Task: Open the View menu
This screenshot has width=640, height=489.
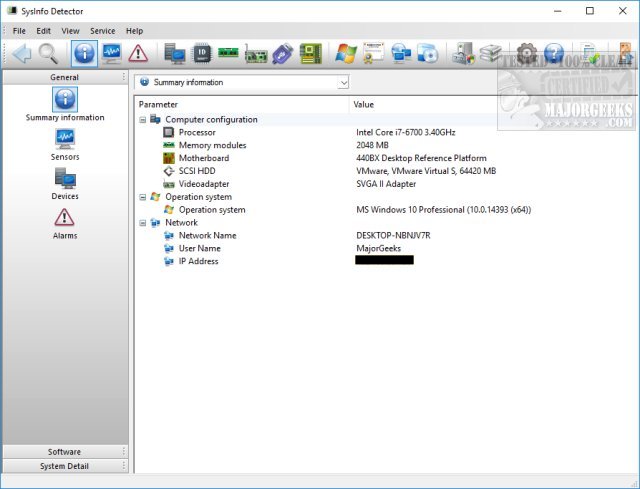Action: pos(70,31)
